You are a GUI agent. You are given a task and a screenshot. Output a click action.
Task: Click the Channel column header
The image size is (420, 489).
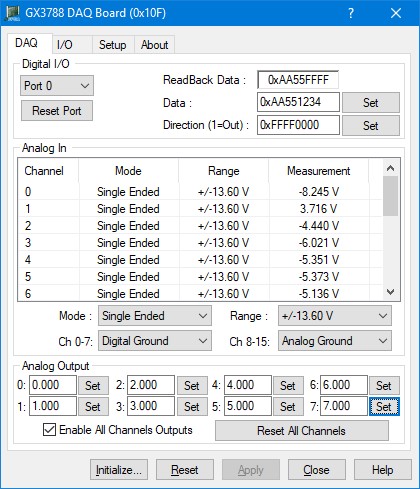[x=48, y=171]
